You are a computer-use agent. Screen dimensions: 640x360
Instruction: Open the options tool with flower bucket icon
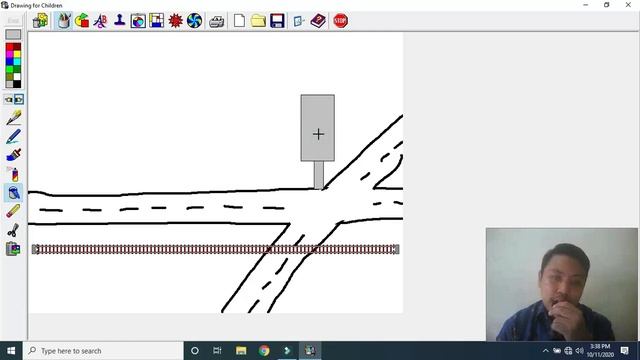click(x=40, y=20)
